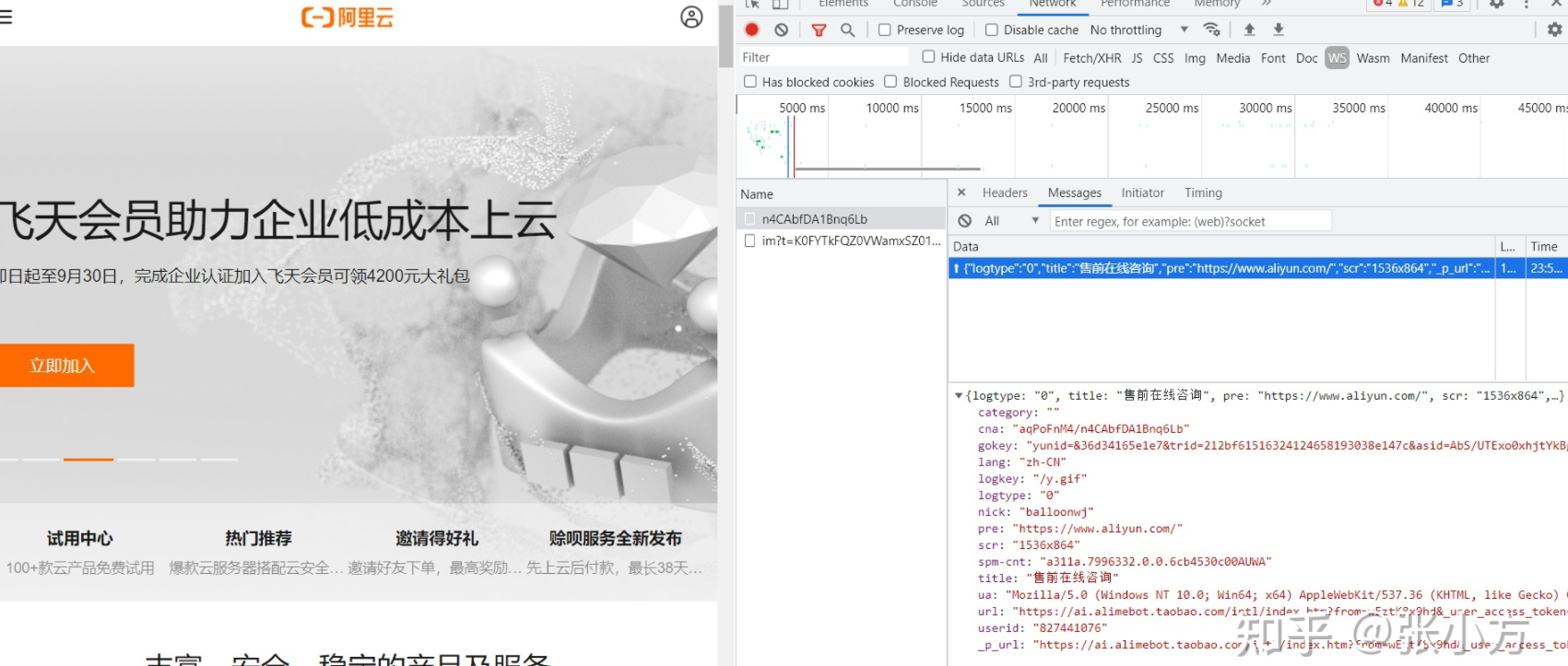Toggle the network filter funnel icon
1568x666 pixels.
point(819,29)
